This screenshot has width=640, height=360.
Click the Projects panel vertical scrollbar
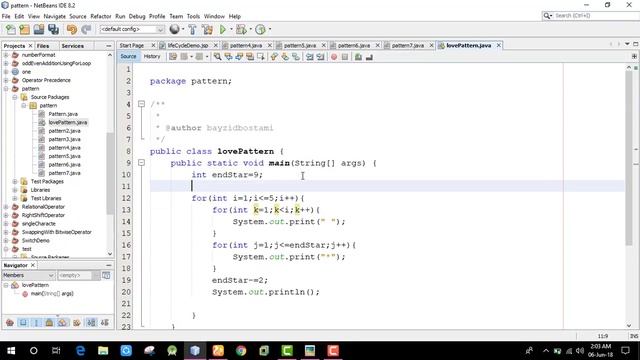(110, 173)
